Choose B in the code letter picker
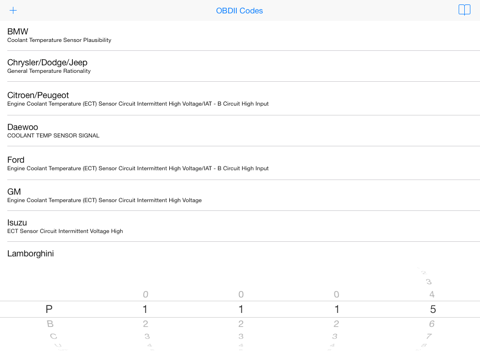The width and height of the screenshot is (480, 360). point(50,324)
